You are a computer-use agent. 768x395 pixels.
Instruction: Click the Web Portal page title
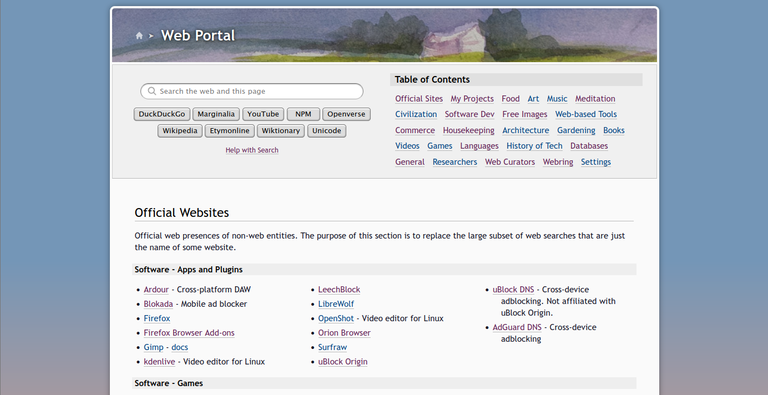tap(198, 36)
